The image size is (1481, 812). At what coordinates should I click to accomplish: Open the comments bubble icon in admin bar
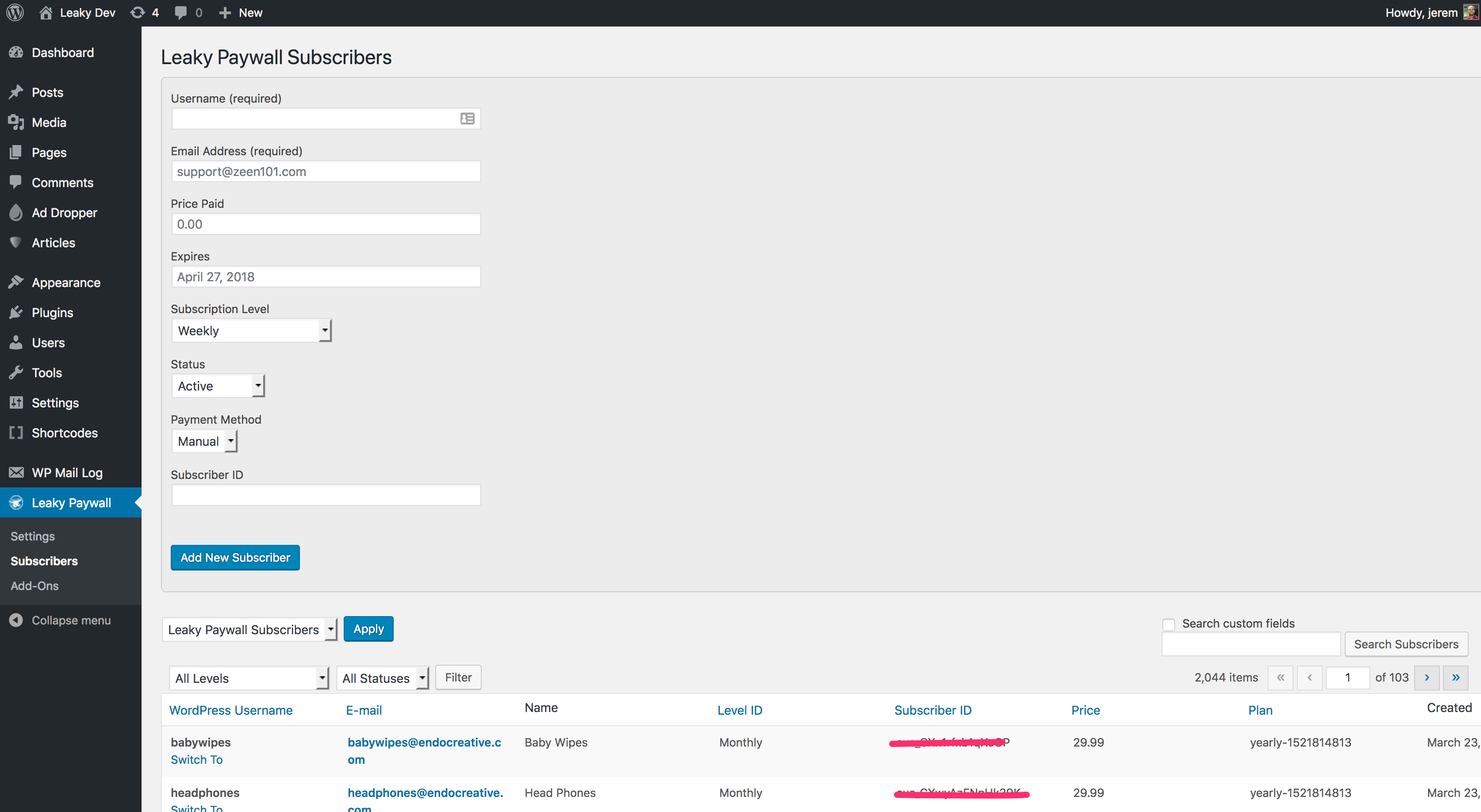(180, 13)
